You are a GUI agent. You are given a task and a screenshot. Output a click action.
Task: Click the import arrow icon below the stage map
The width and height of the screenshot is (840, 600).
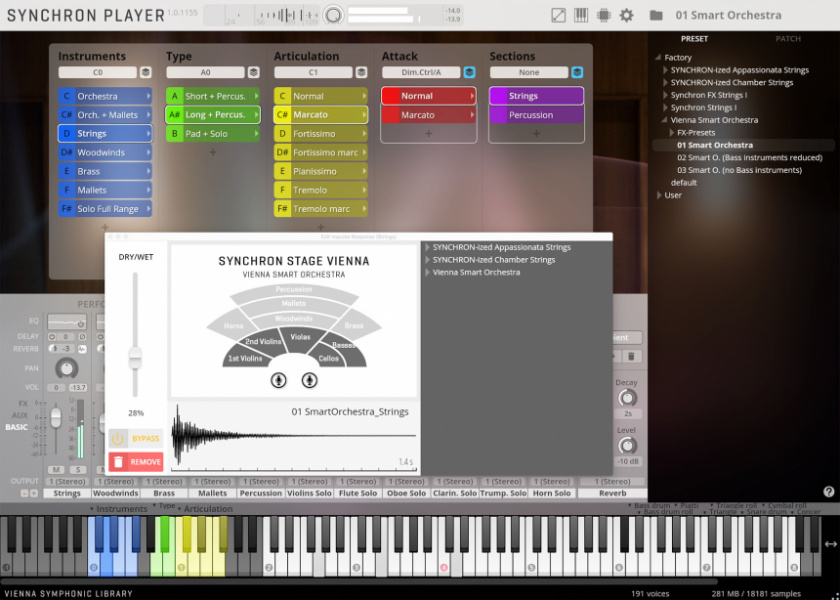[x=278, y=380]
